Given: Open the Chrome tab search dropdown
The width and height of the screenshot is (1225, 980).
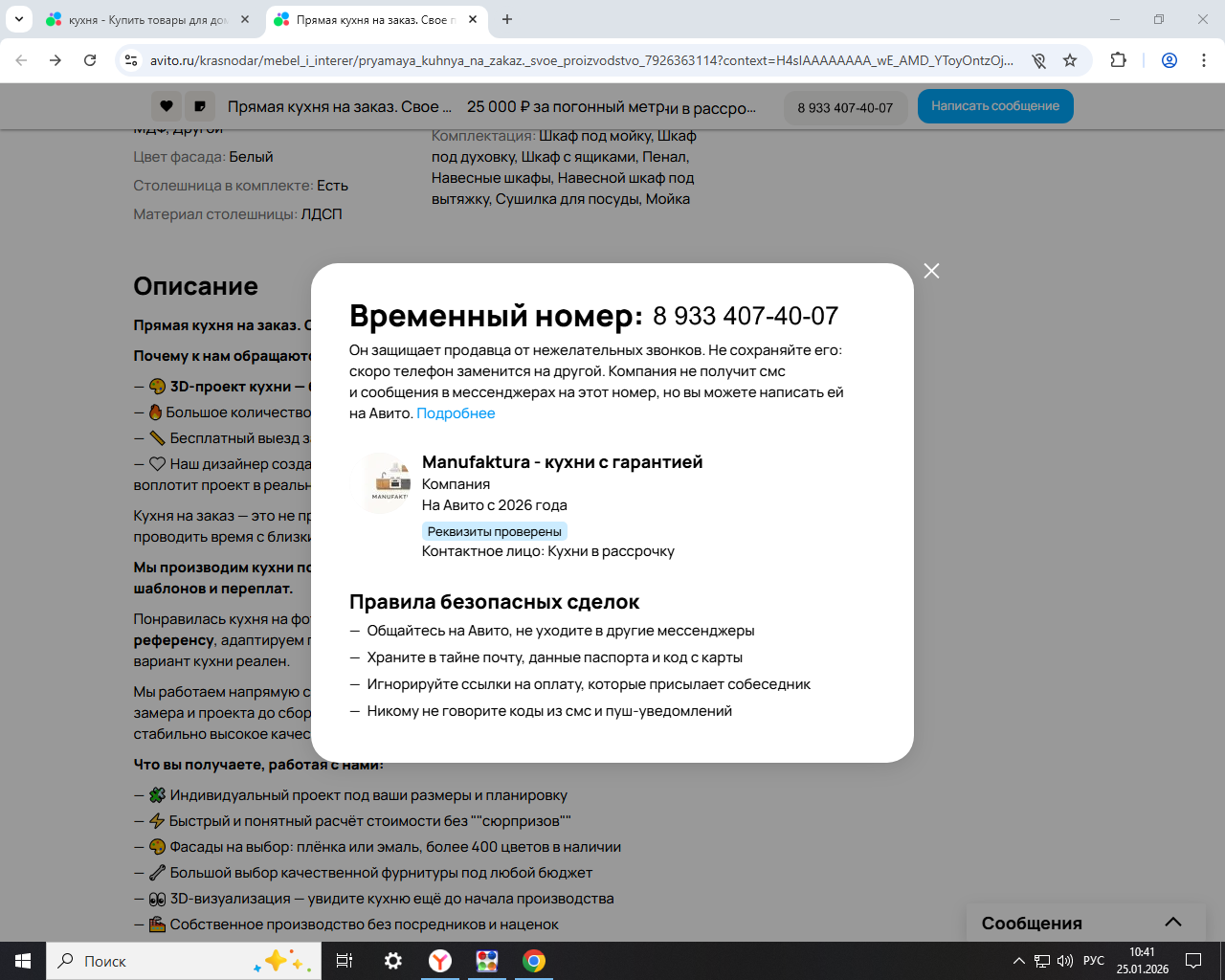Looking at the screenshot, I should [x=19, y=19].
